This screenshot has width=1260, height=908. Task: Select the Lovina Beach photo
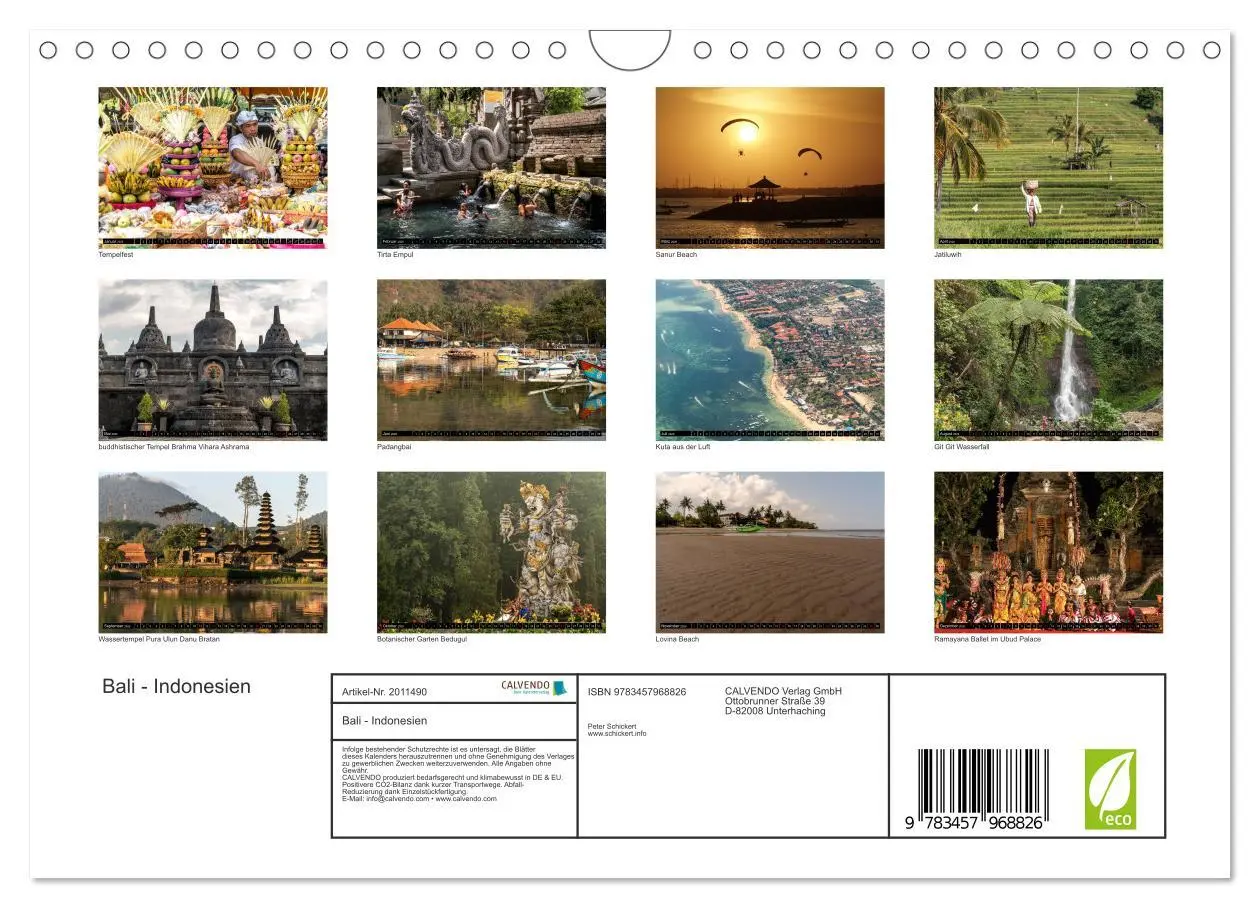tap(770, 550)
